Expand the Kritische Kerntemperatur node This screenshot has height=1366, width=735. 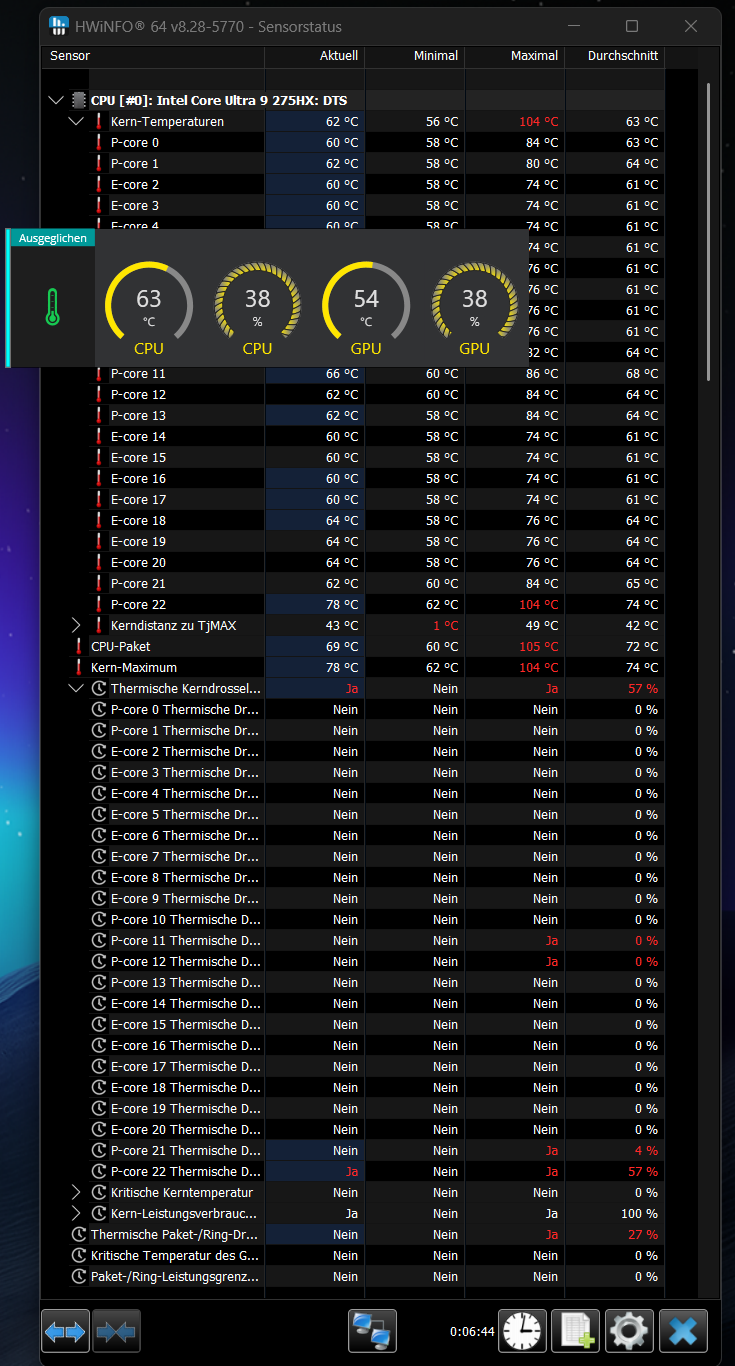coord(76,1192)
